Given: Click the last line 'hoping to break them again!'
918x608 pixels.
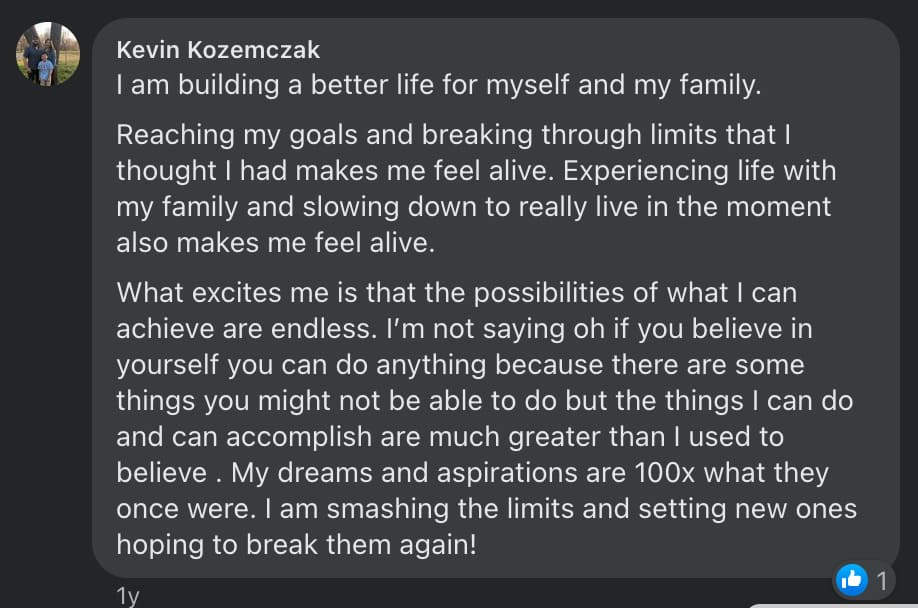Looking at the screenshot, I should [296, 545].
